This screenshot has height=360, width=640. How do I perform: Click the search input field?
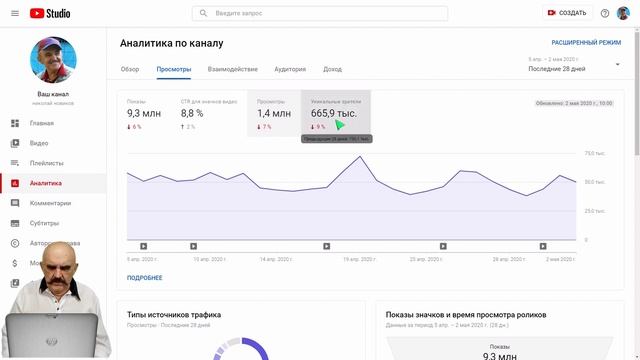320,13
